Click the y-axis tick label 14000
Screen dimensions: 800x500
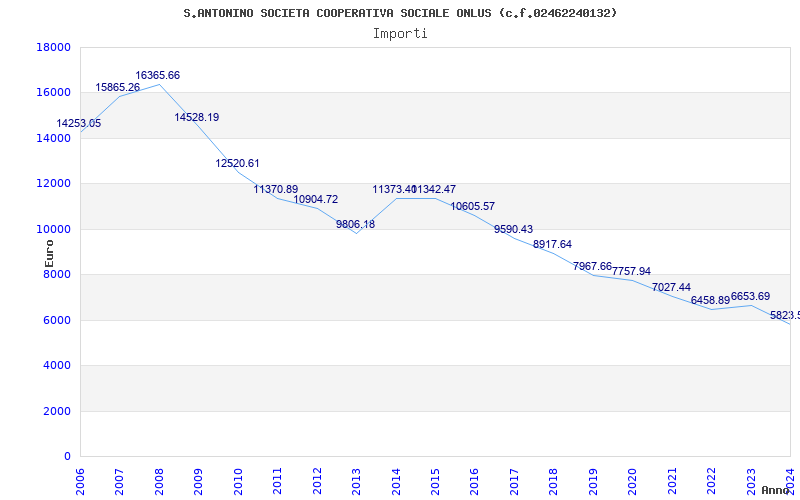click(54, 138)
